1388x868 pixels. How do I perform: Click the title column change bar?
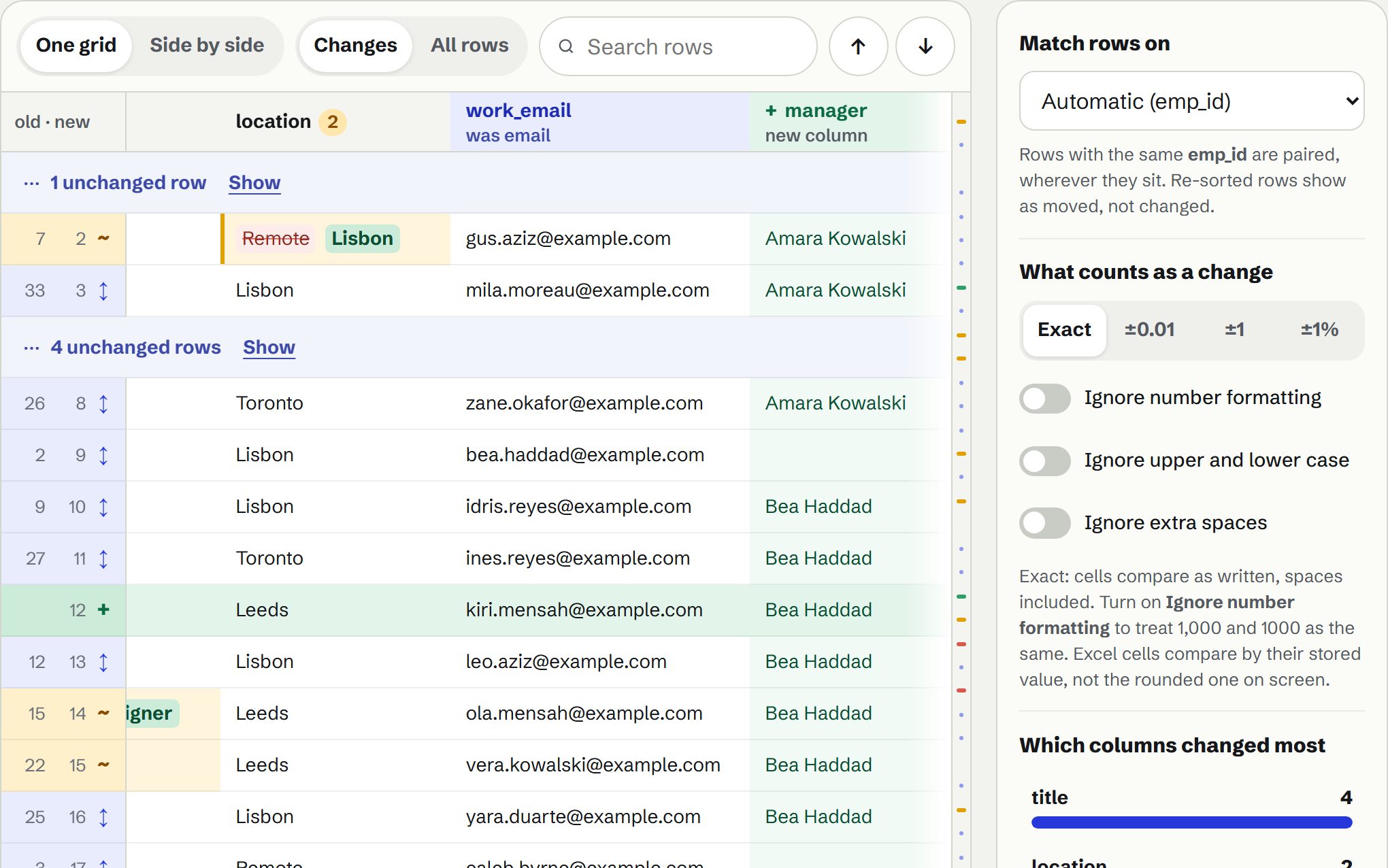[1191, 822]
